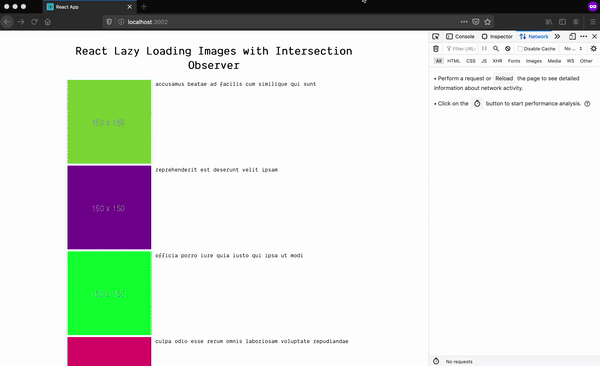Screen dimensions: 600x366
Task: Filter requests by HTML
Action: coord(453,61)
